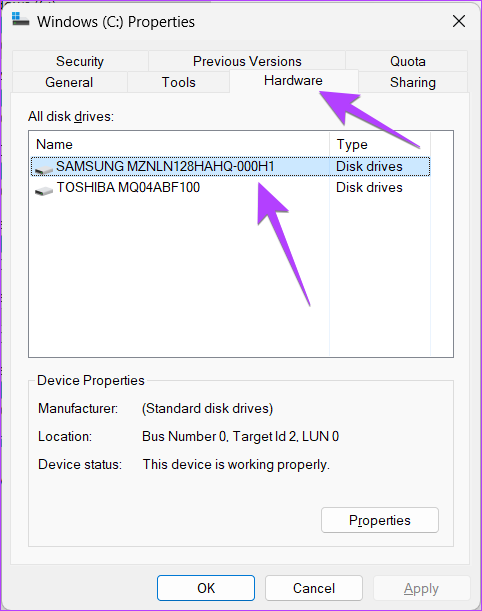Open the Tools tab
This screenshot has height=611, width=482.
[x=178, y=82]
